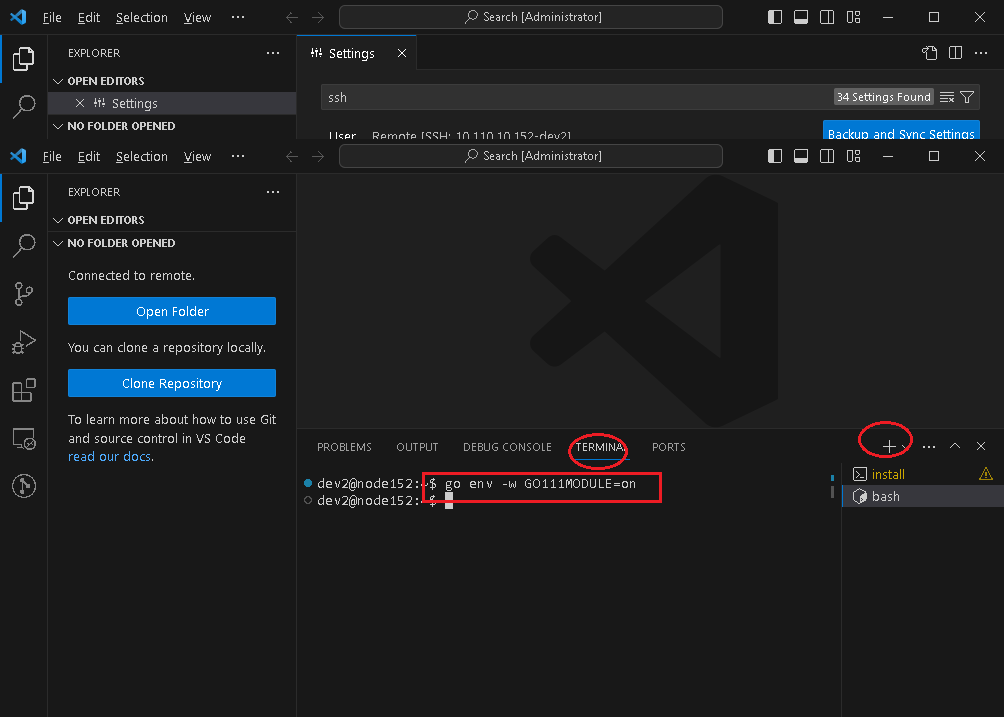This screenshot has width=1004, height=717.
Task: Switch to the PORTS tab
Action: pos(668,447)
